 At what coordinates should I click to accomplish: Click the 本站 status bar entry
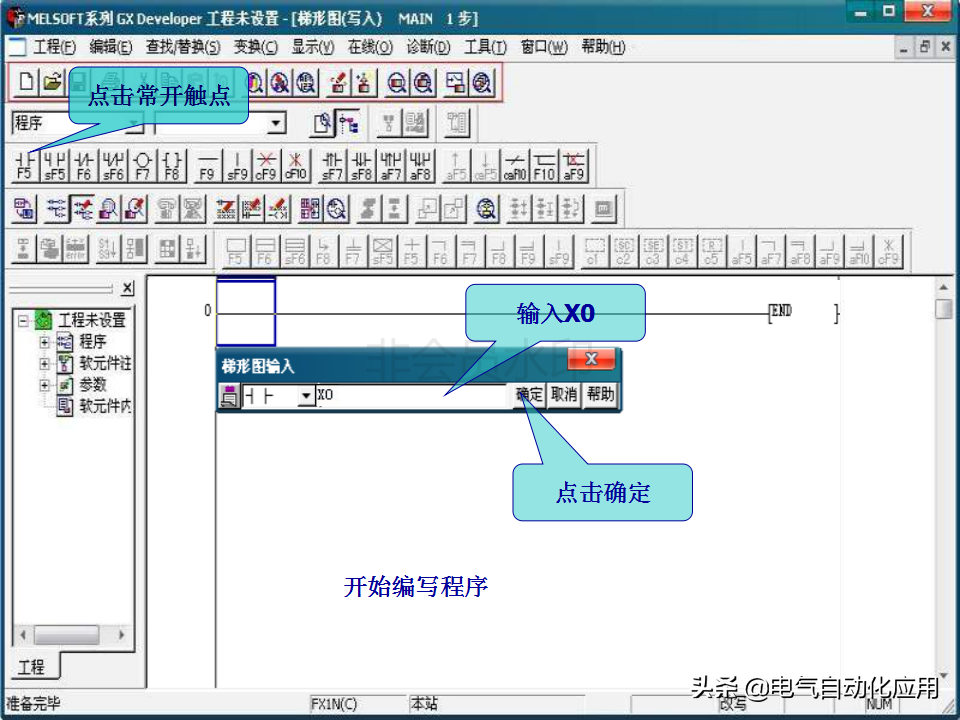(x=424, y=704)
